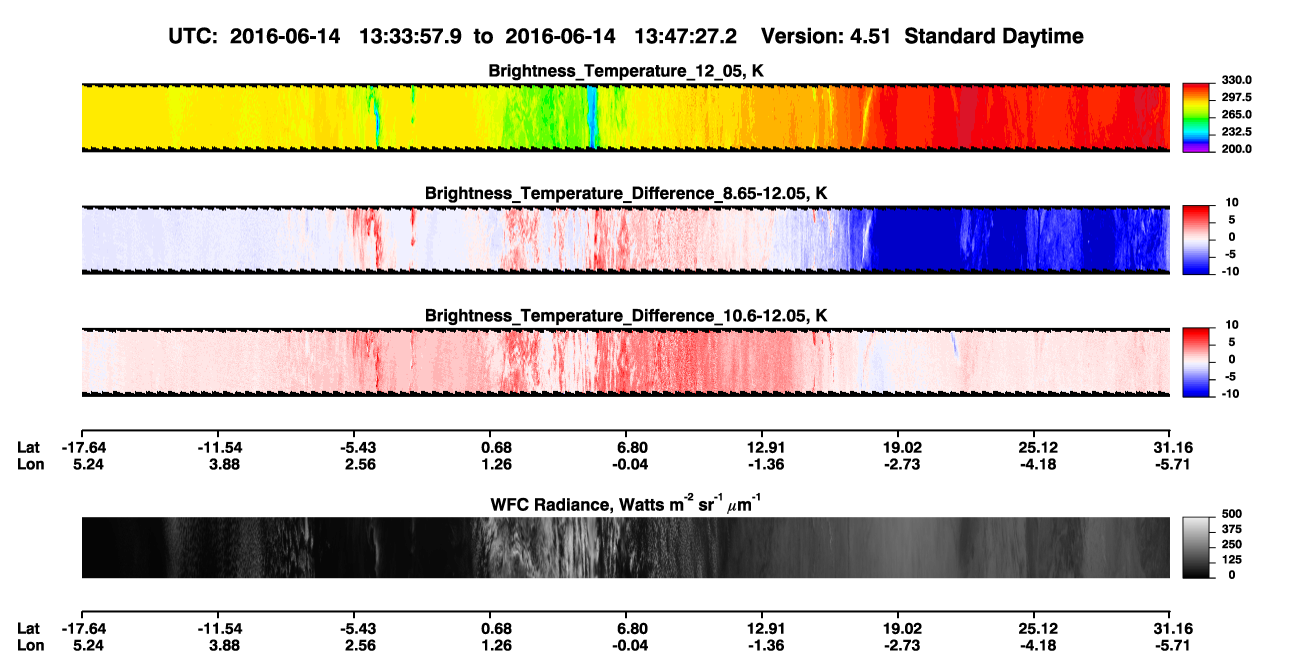The height and width of the screenshot is (667, 1300).
Task: Click the 330.0 color bar label
Action: (1236, 80)
